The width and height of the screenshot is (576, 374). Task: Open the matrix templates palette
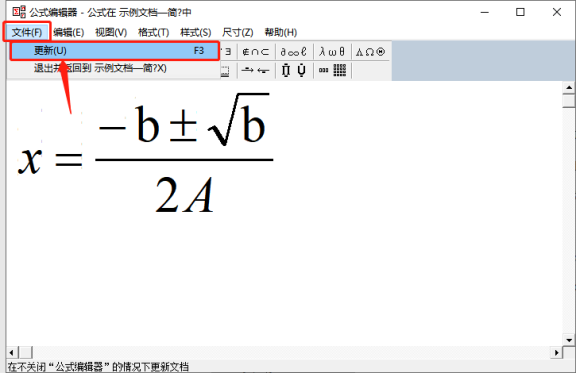pyautogui.click(x=332, y=70)
